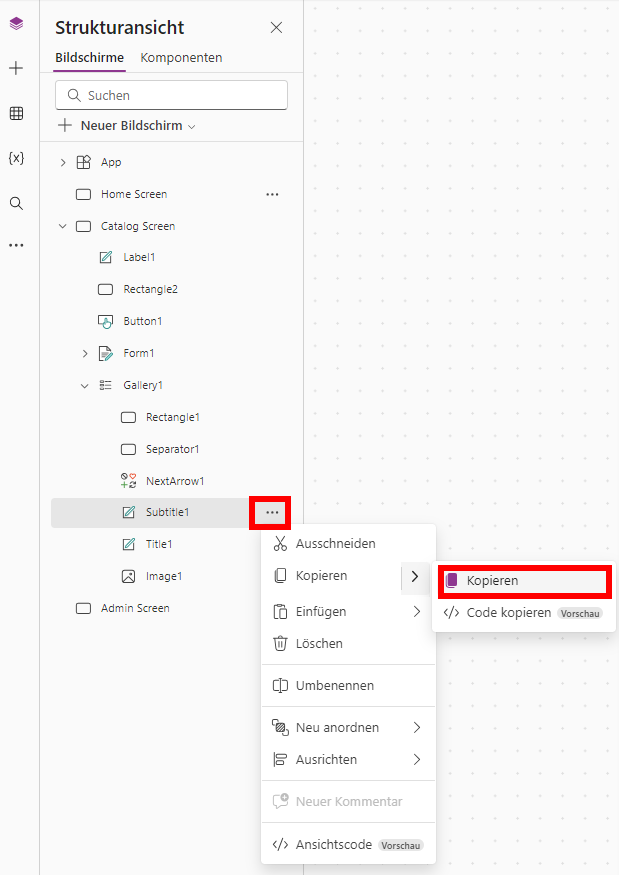The width and height of the screenshot is (619, 875).
Task: Open the Tree view layers icon in sidebar
Action: (x=16, y=24)
